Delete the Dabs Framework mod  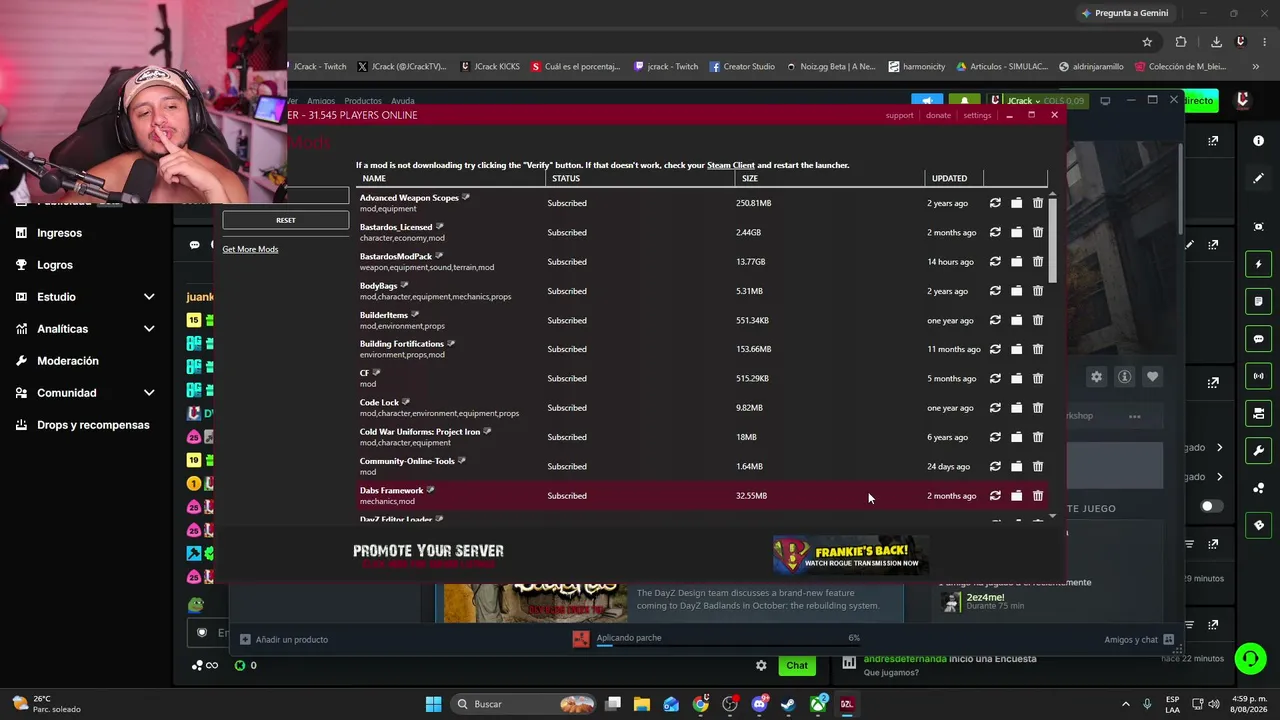(x=1038, y=496)
